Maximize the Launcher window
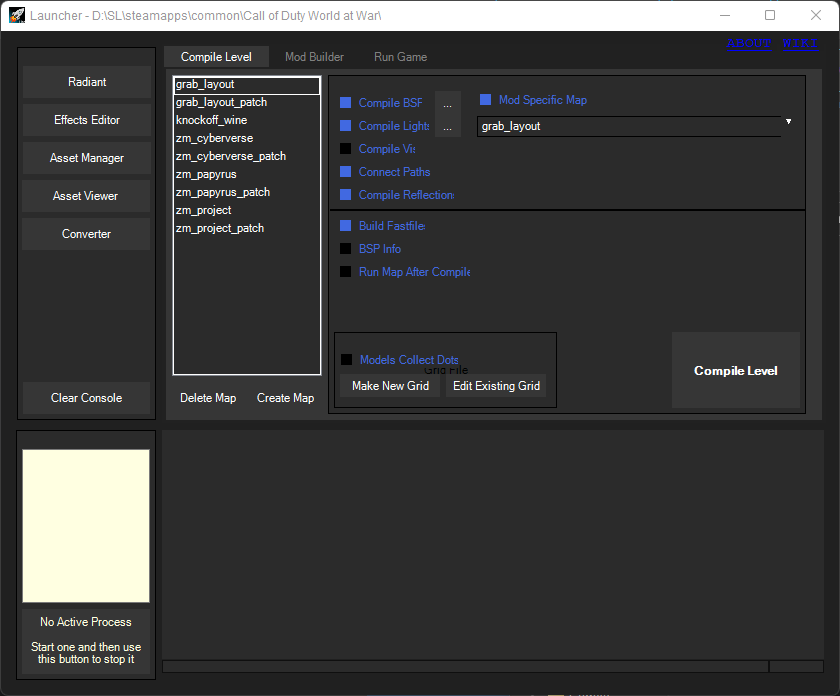 770,16
